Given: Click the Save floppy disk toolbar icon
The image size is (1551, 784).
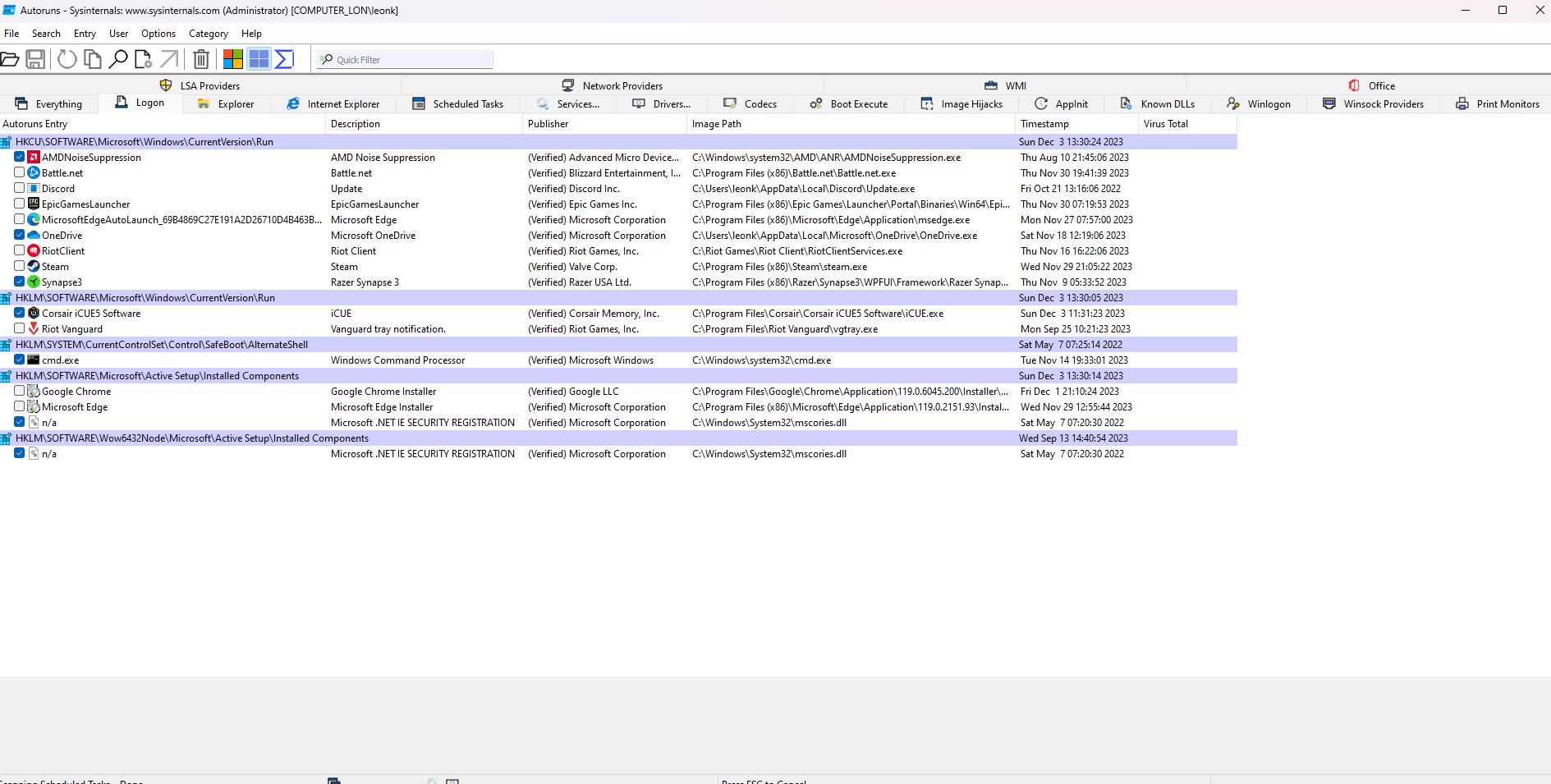Looking at the screenshot, I should point(35,59).
